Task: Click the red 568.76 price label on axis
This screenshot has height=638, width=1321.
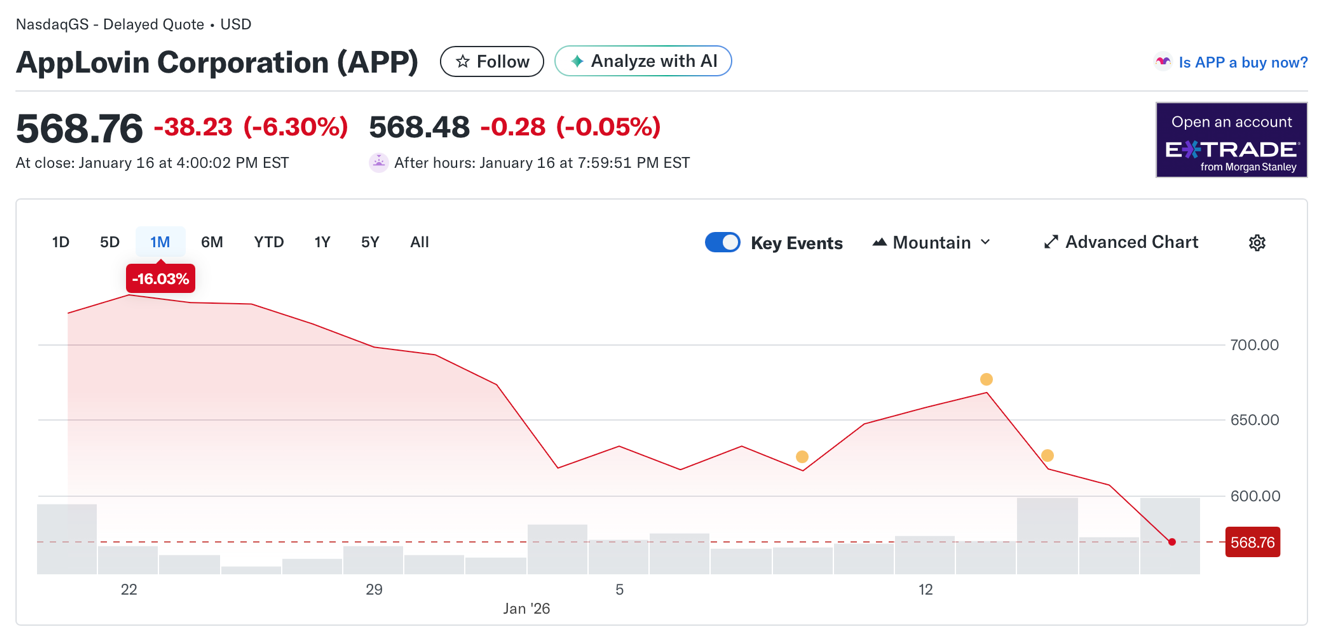Action: point(1252,542)
